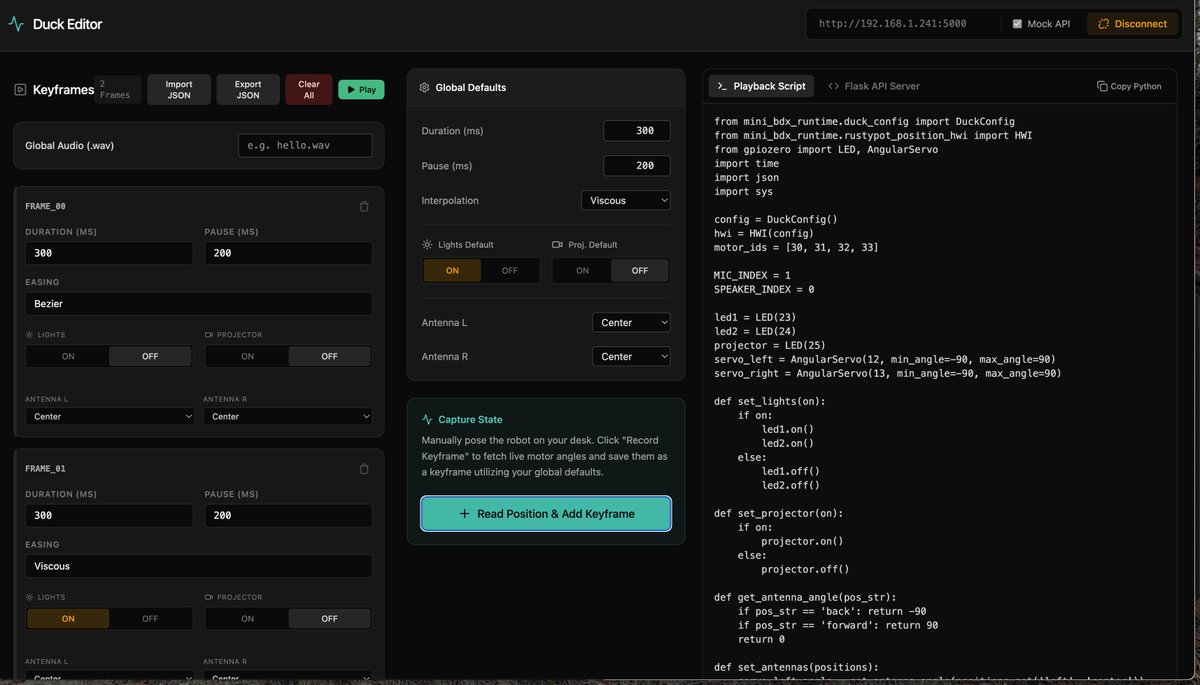
Task: Turn FRAME_00 projector OFF
Action: coord(329,356)
